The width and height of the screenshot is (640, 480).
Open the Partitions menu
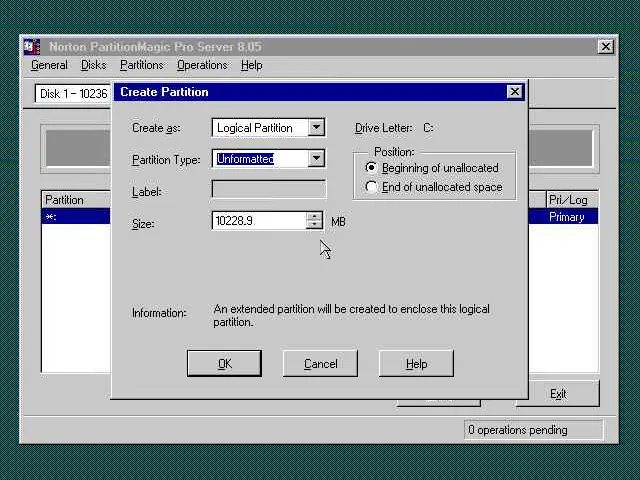141,65
